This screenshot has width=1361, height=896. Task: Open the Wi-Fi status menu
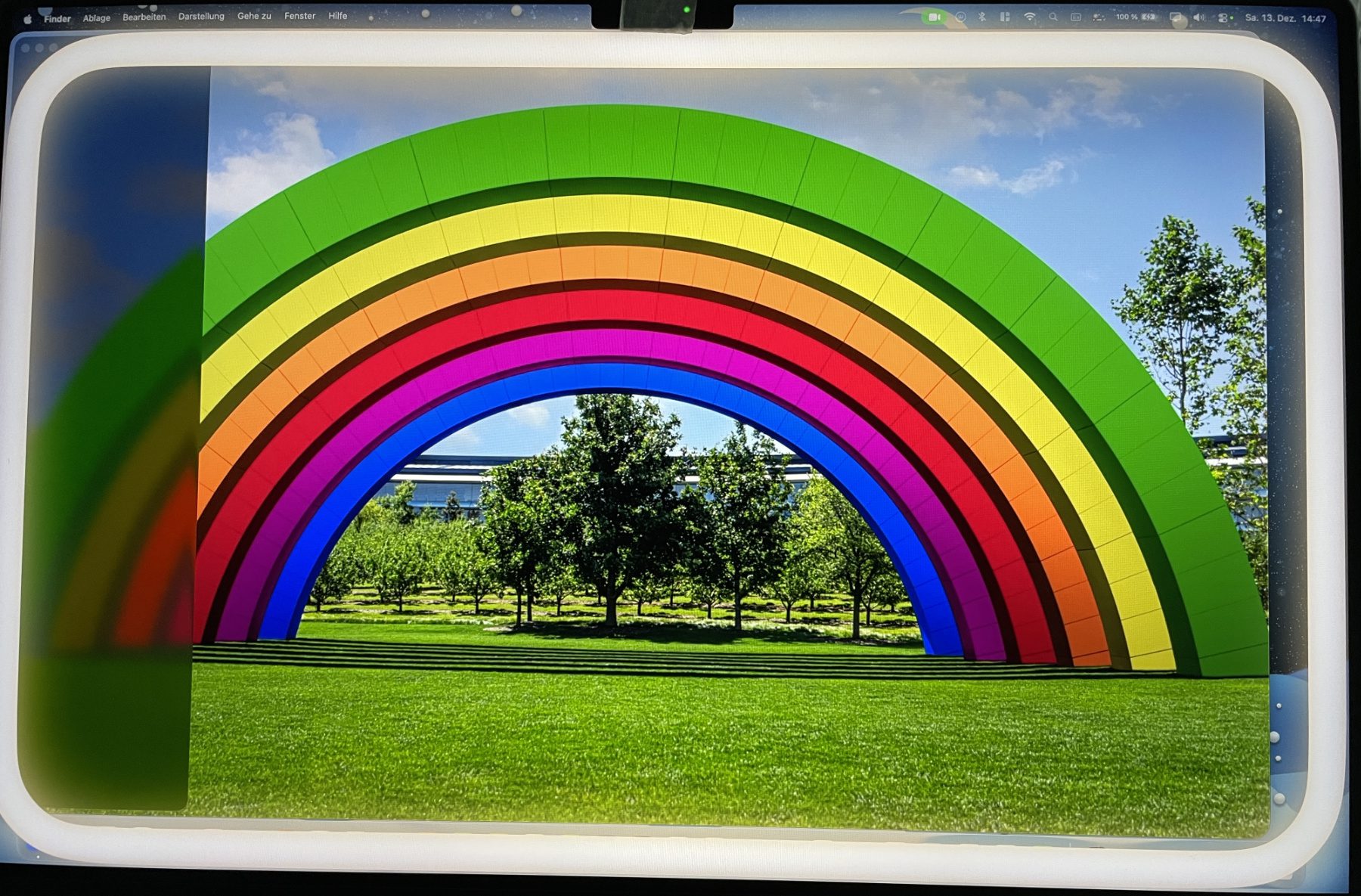click(1029, 17)
